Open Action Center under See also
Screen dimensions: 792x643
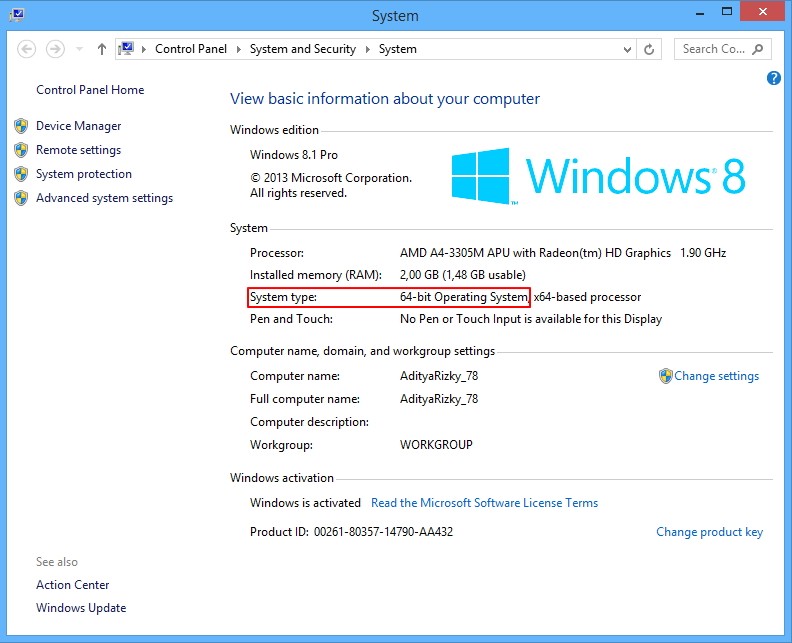tap(73, 585)
